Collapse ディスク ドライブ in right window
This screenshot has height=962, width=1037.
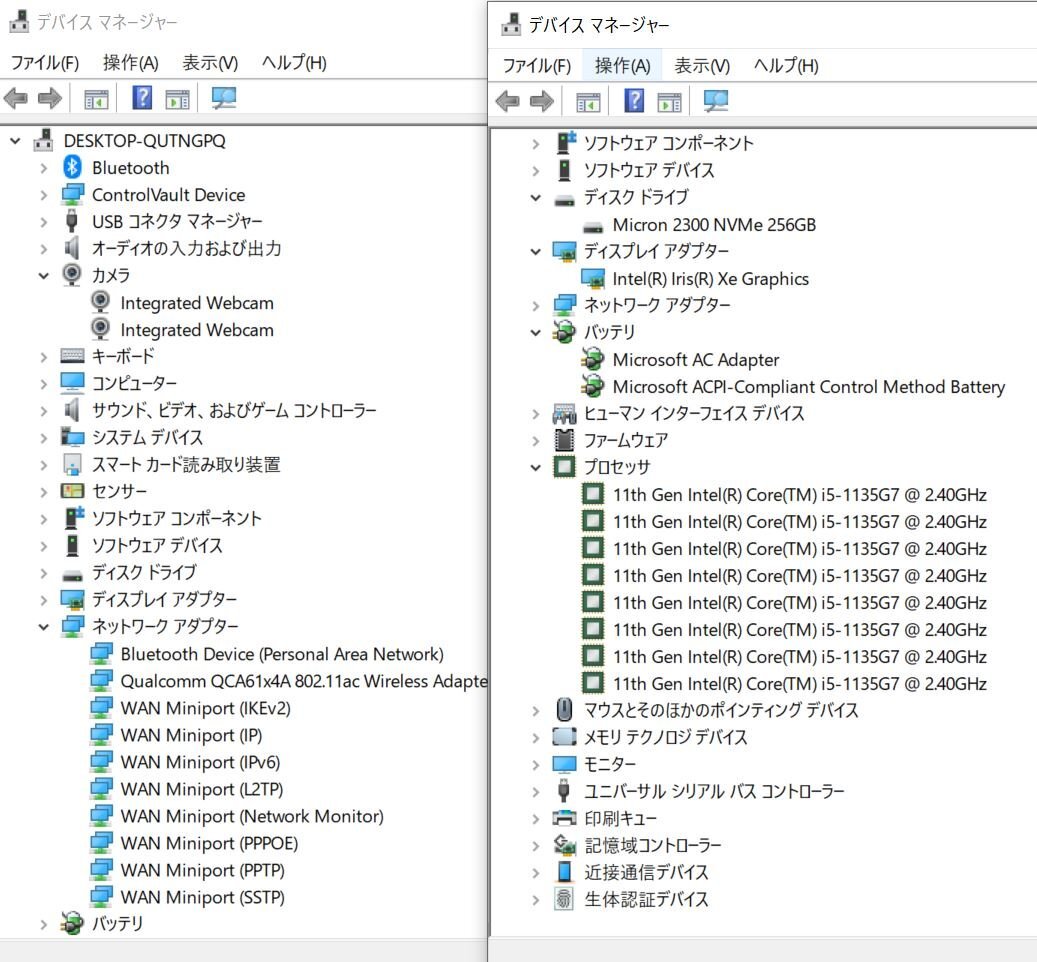[x=536, y=198]
